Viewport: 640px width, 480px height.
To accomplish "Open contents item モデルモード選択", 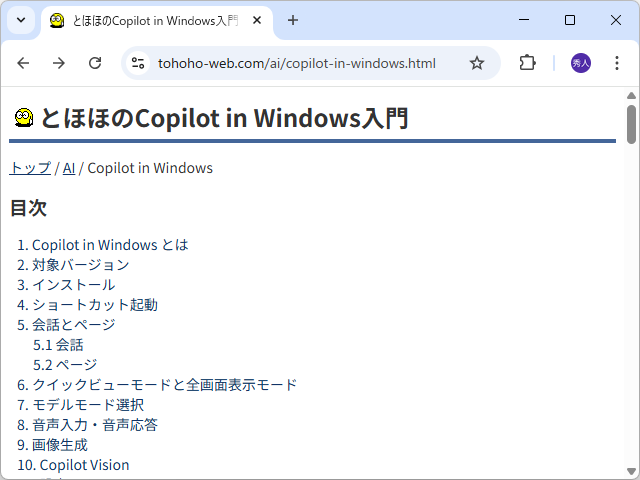I will (88, 405).
